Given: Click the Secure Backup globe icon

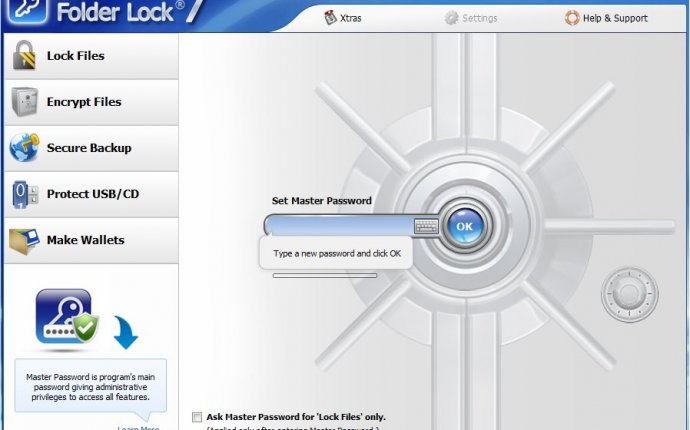Looking at the screenshot, I should (24, 147).
